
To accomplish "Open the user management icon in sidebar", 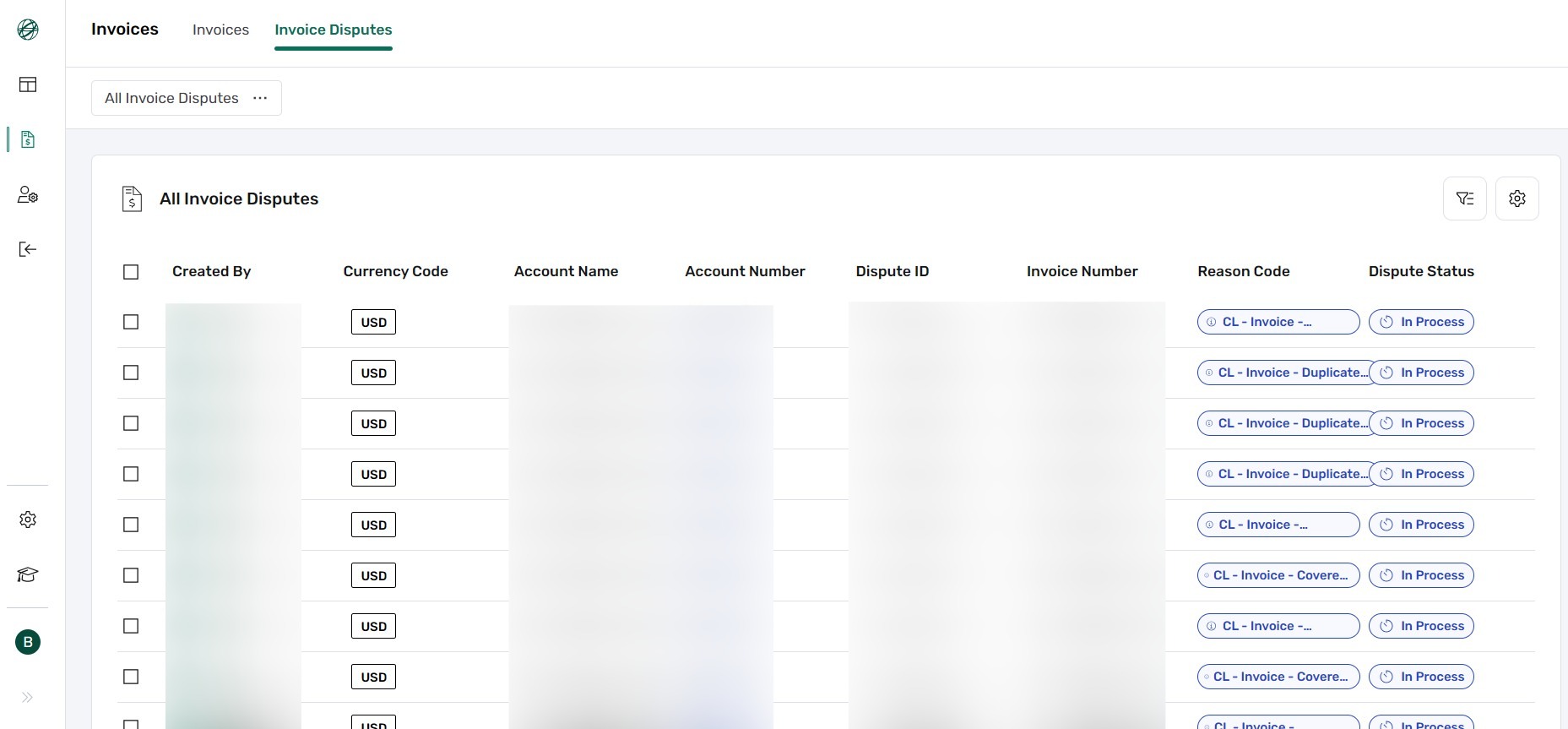I will point(28,195).
